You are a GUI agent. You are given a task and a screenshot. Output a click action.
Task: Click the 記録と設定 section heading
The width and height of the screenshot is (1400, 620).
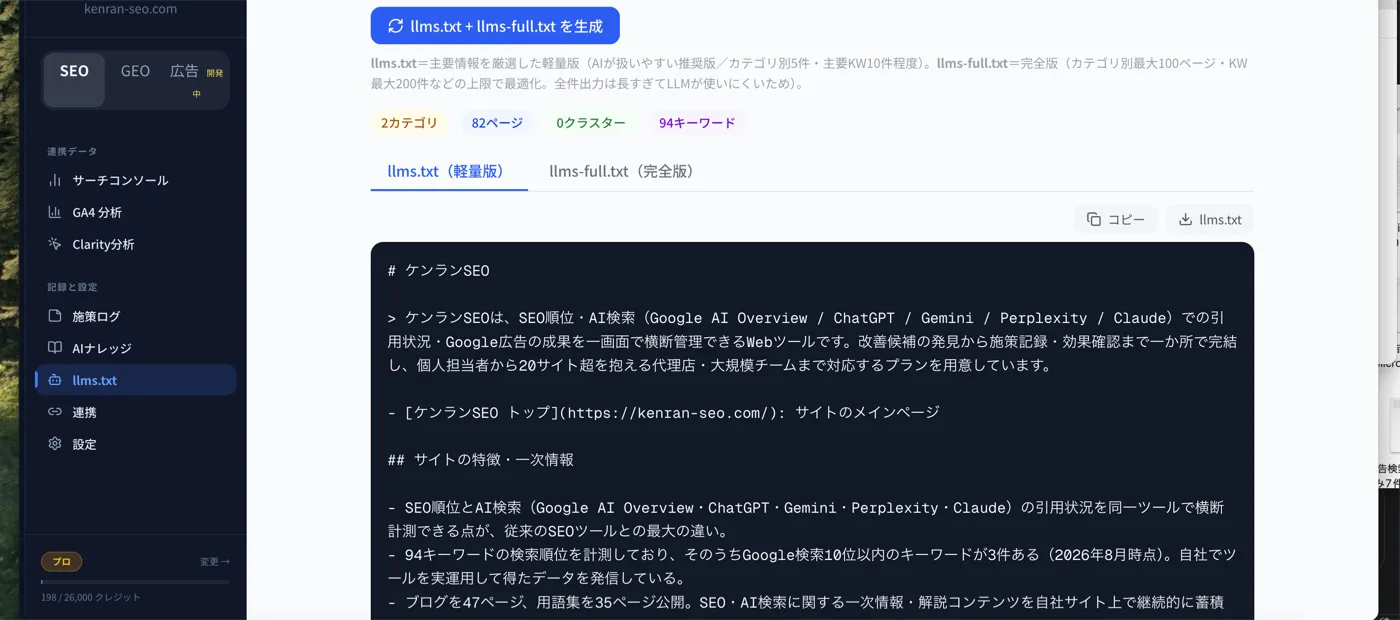[x=72, y=287]
